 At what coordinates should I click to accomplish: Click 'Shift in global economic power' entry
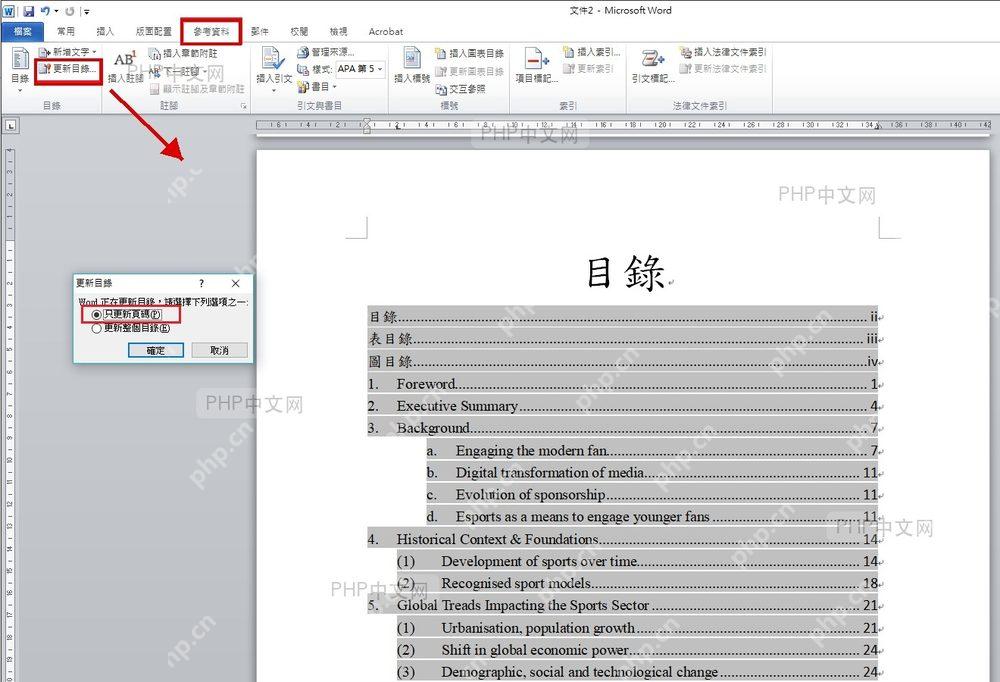[x=637, y=649]
